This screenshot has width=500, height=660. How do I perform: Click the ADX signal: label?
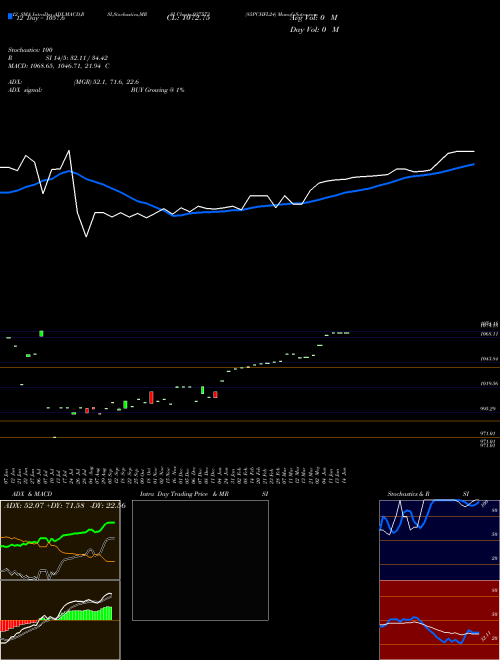(x=24, y=90)
